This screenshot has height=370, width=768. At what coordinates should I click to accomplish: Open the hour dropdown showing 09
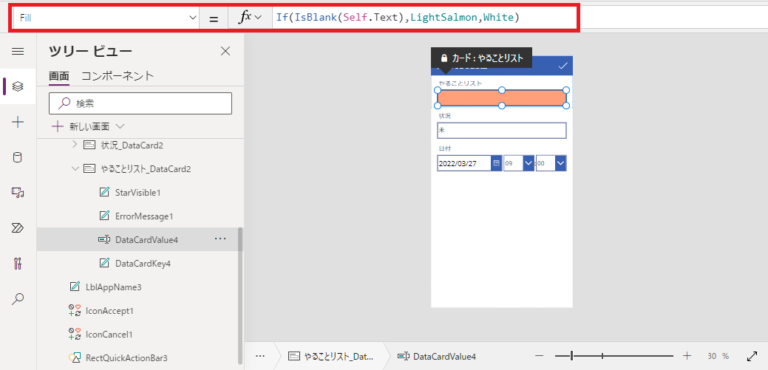click(x=528, y=163)
